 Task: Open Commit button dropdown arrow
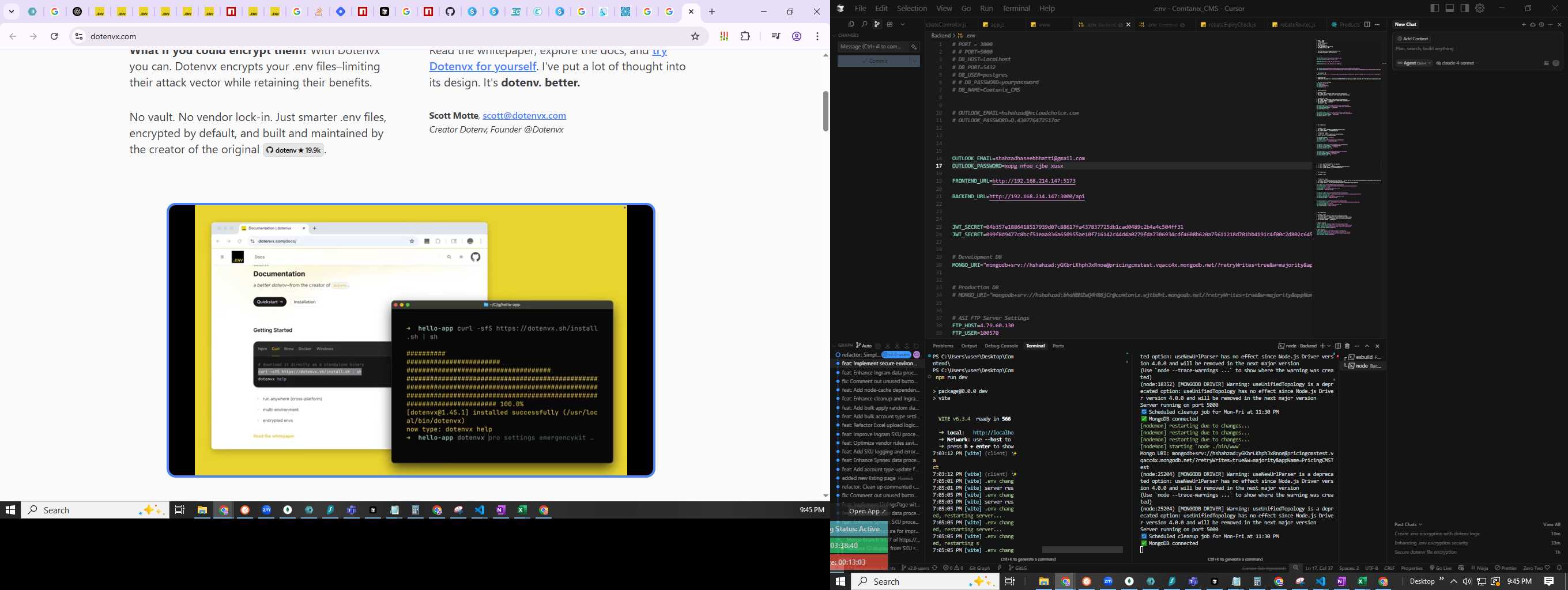(914, 61)
